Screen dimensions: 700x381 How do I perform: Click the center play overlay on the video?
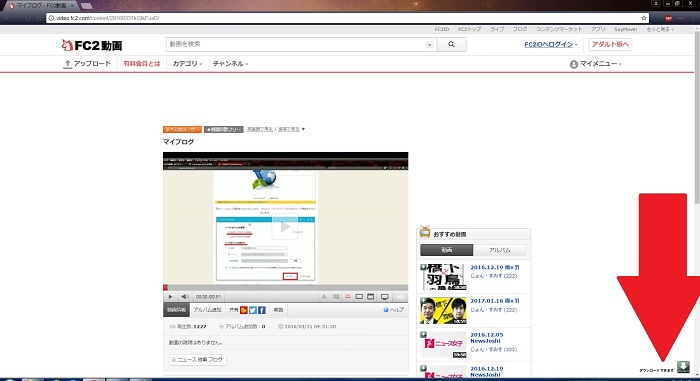[285, 227]
